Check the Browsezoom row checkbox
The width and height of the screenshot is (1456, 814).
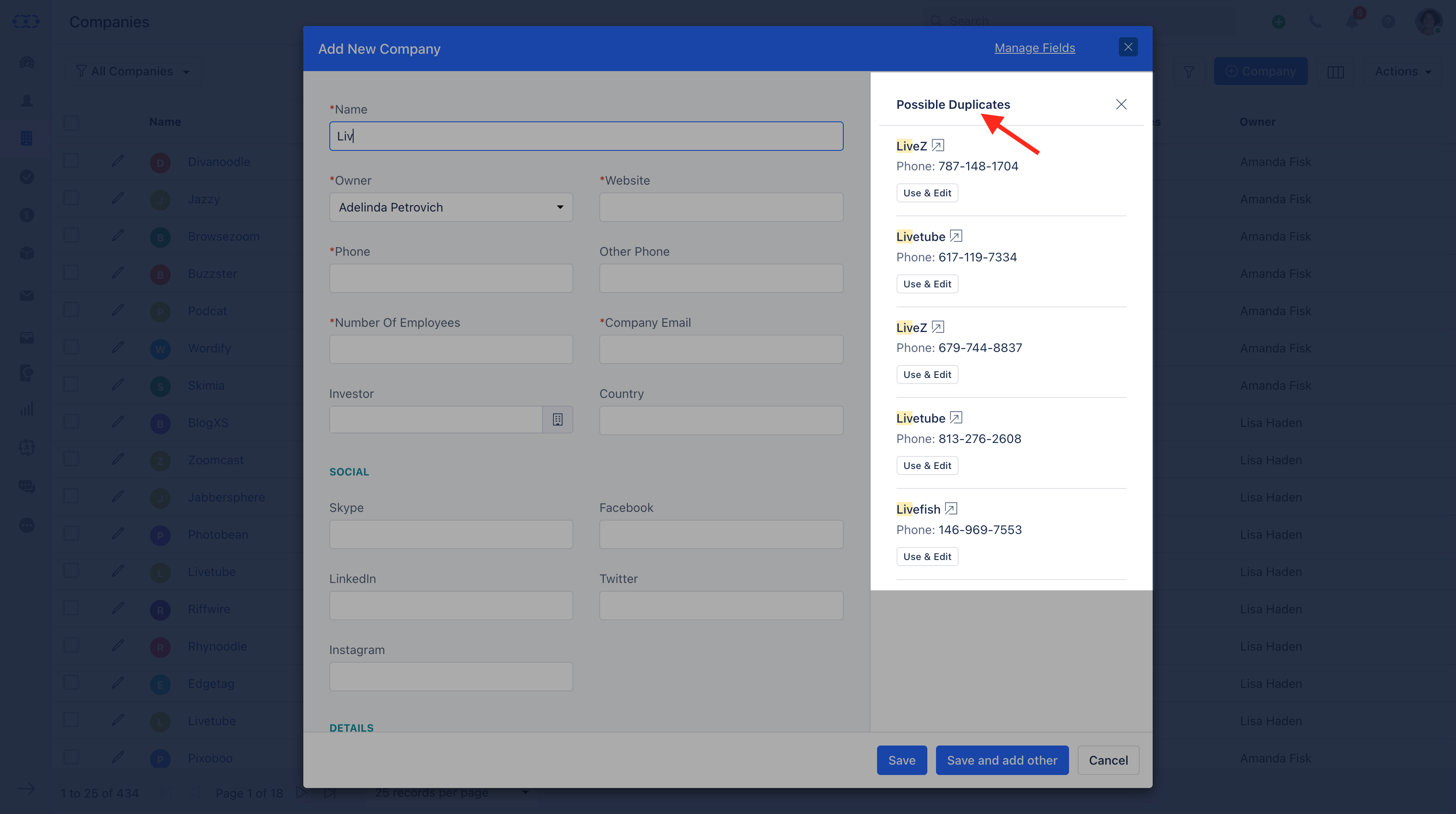pos(71,236)
